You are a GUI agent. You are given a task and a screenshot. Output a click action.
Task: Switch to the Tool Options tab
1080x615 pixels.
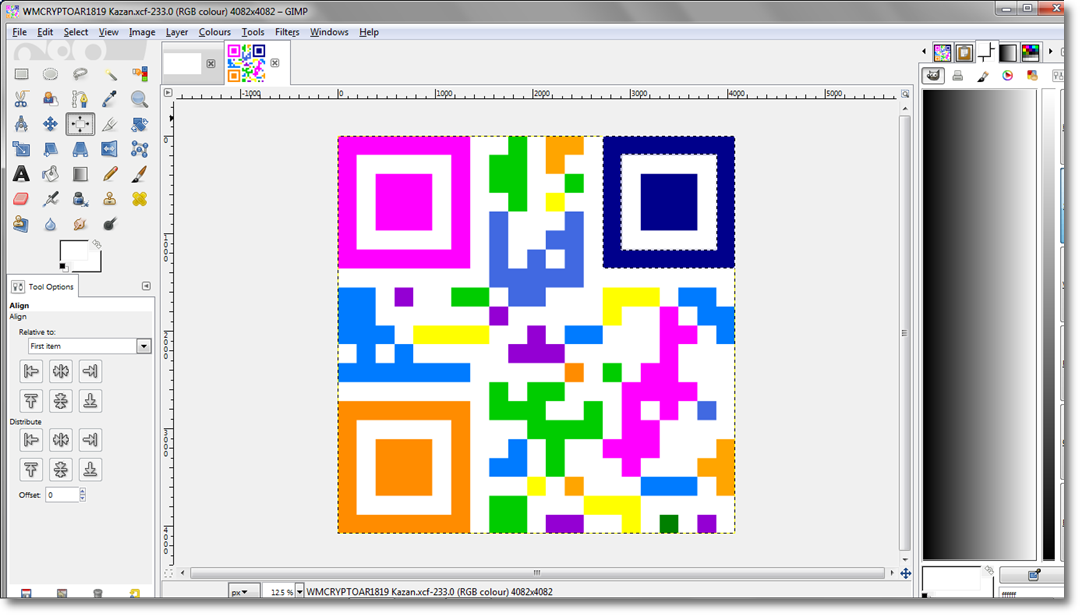point(43,286)
